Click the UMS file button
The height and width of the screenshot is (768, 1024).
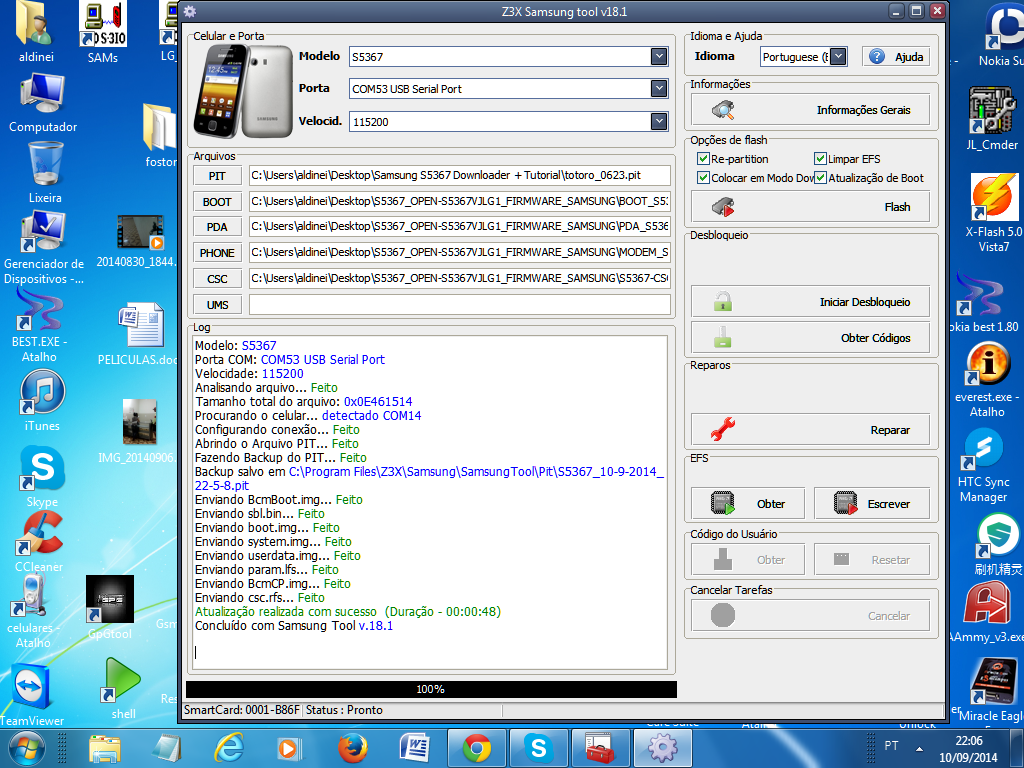tap(217, 305)
